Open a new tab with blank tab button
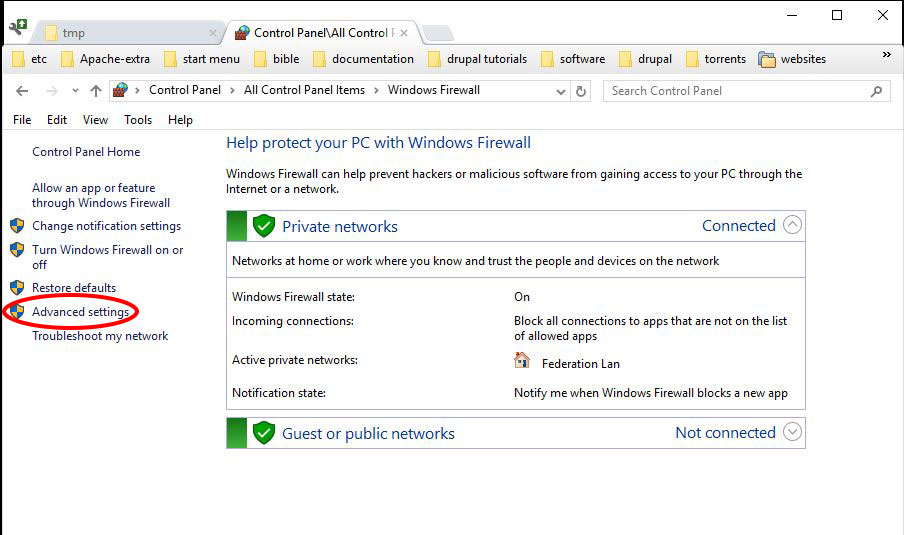The width and height of the screenshot is (904, 535). tap(438, 33)
